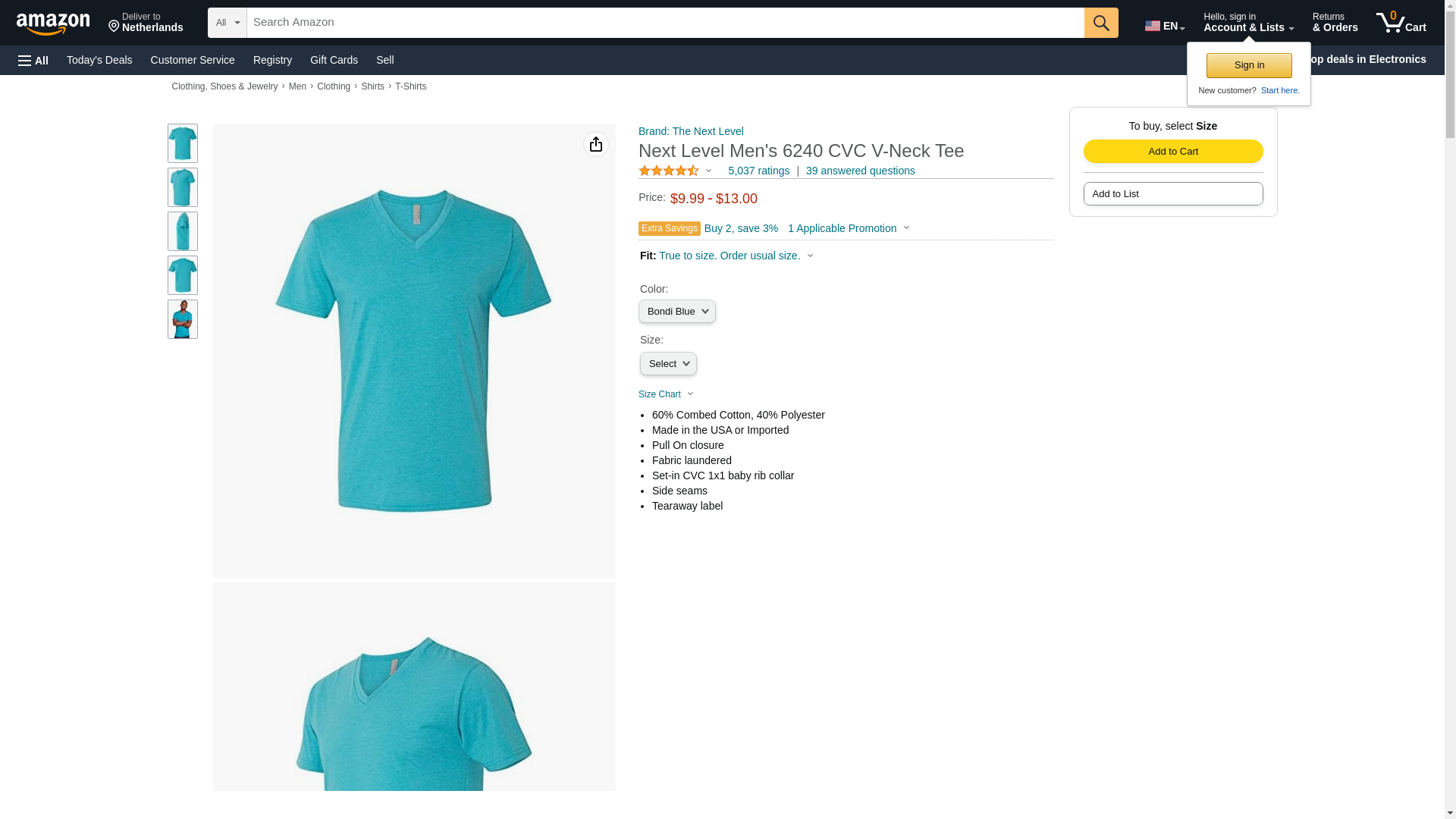Go to Today's Deals

(99, 60)
